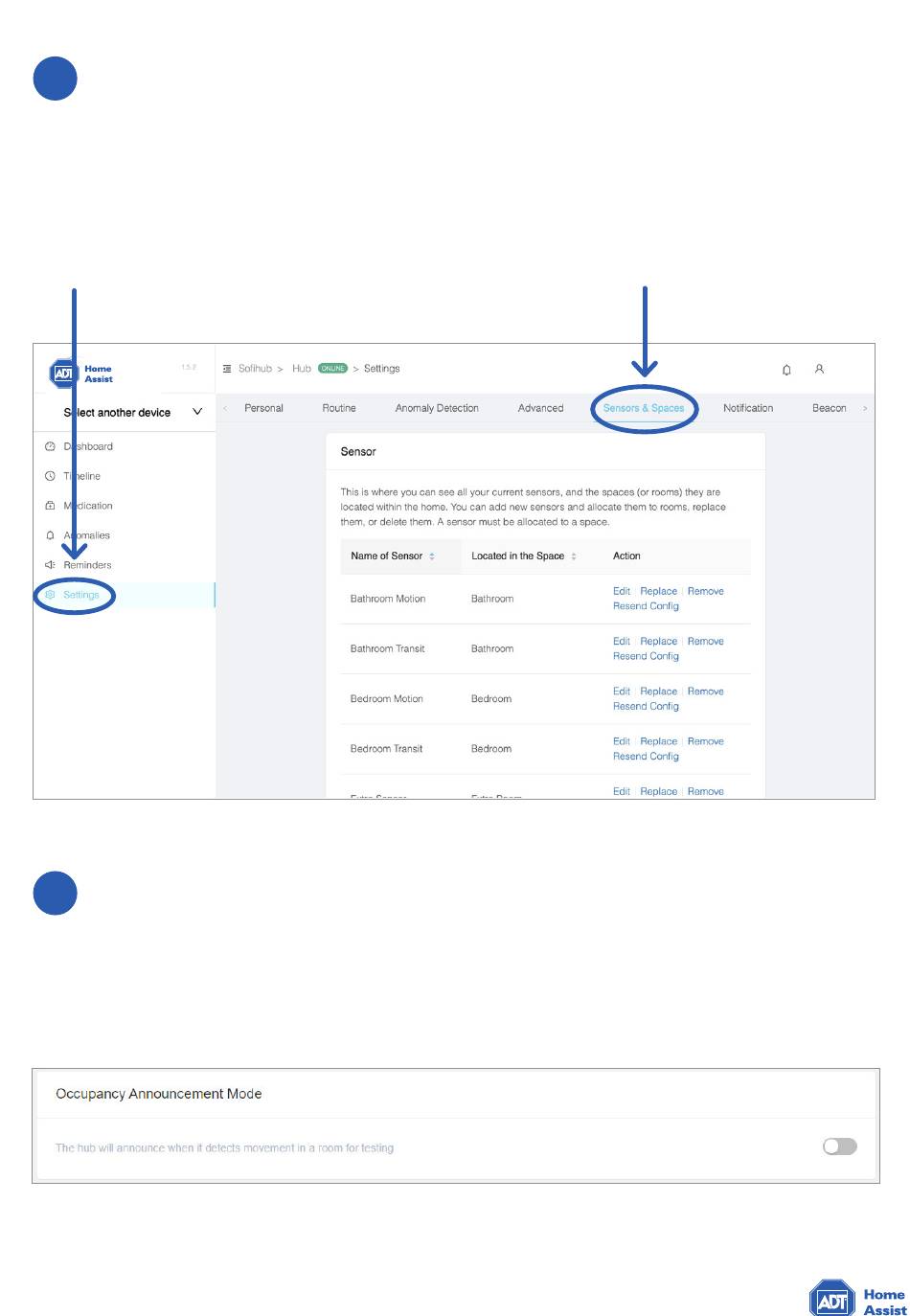Viewport: 910px width, 1316px height.
Task: Click the ADT Home Assist sidebar logo
Action: (x=81, y=374)
